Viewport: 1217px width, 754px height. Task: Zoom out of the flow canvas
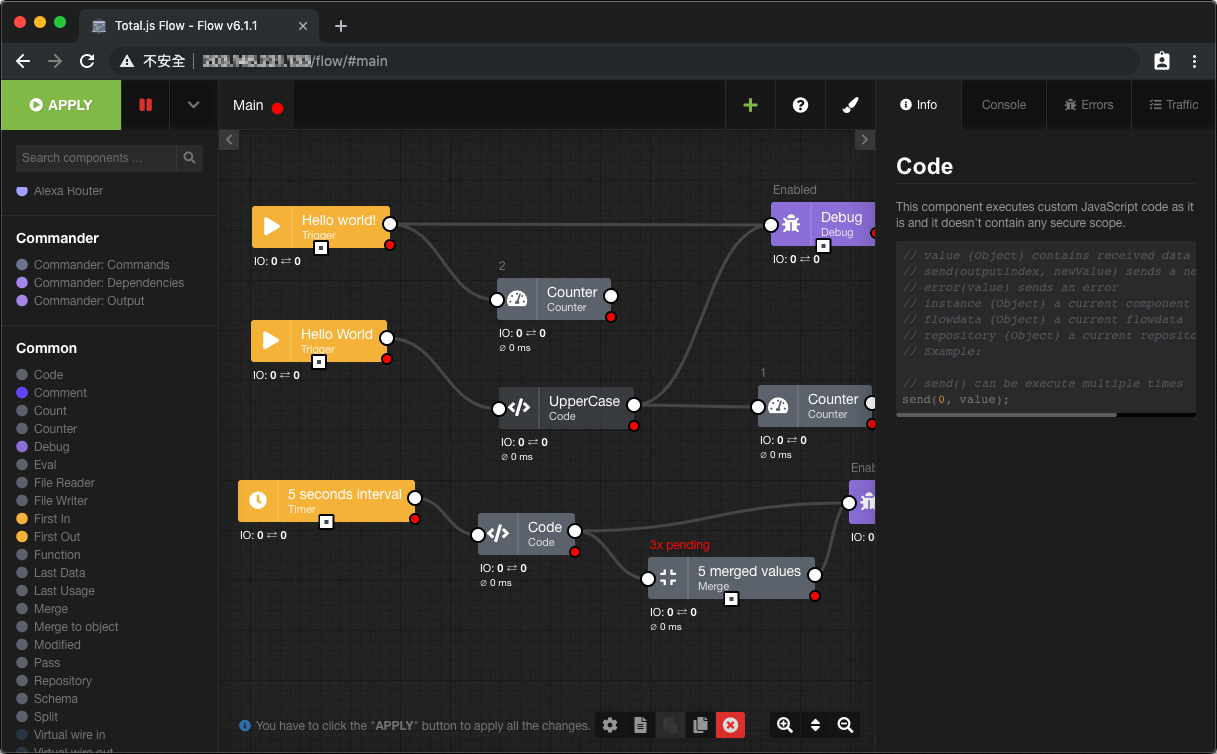tap(845, 725)
